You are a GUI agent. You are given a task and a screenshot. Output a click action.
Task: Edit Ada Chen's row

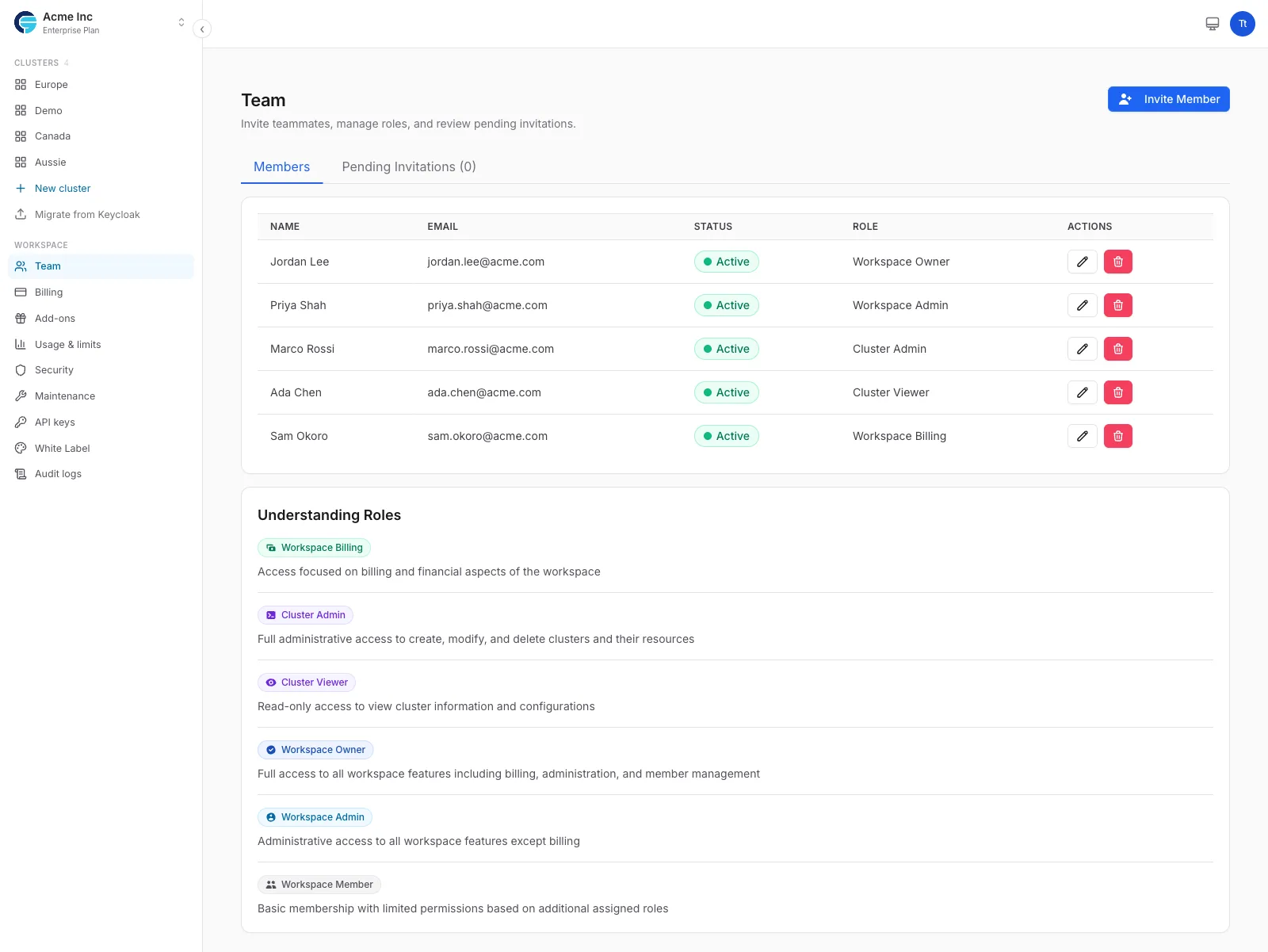(x=1082, y=392)
